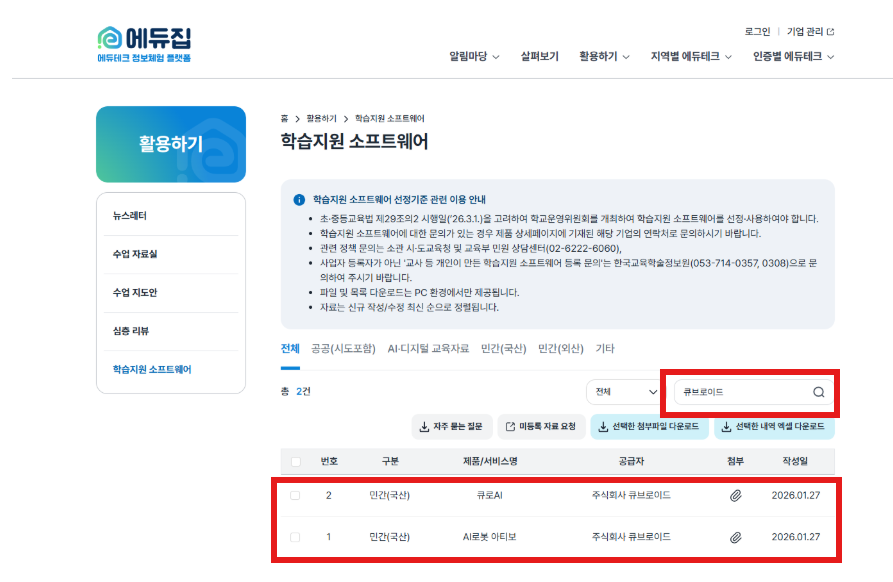
Task: Click the search magnifier icon
Action: point(818,392)
